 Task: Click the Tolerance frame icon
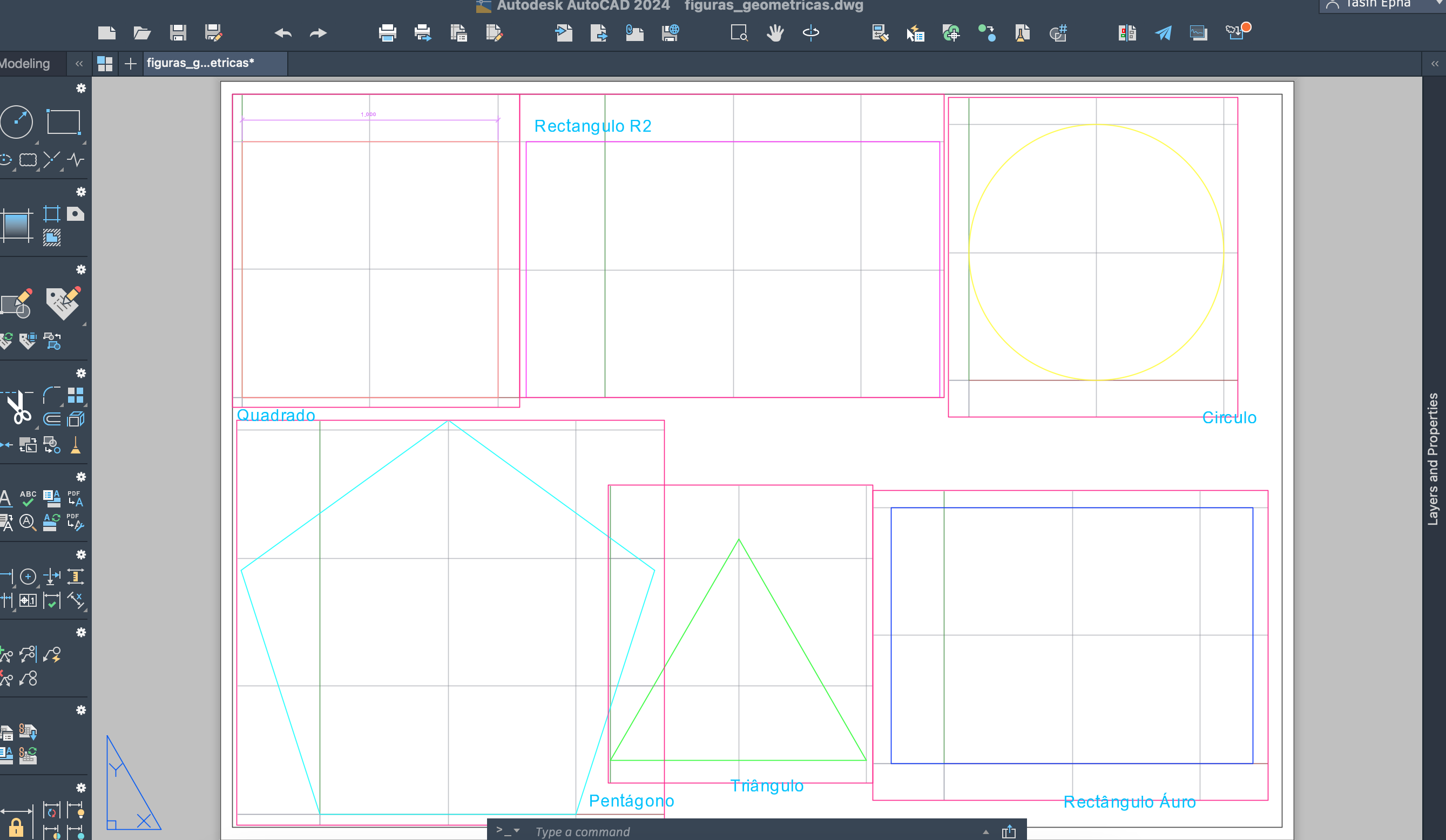pyautogui.click(x=28, y=600)
